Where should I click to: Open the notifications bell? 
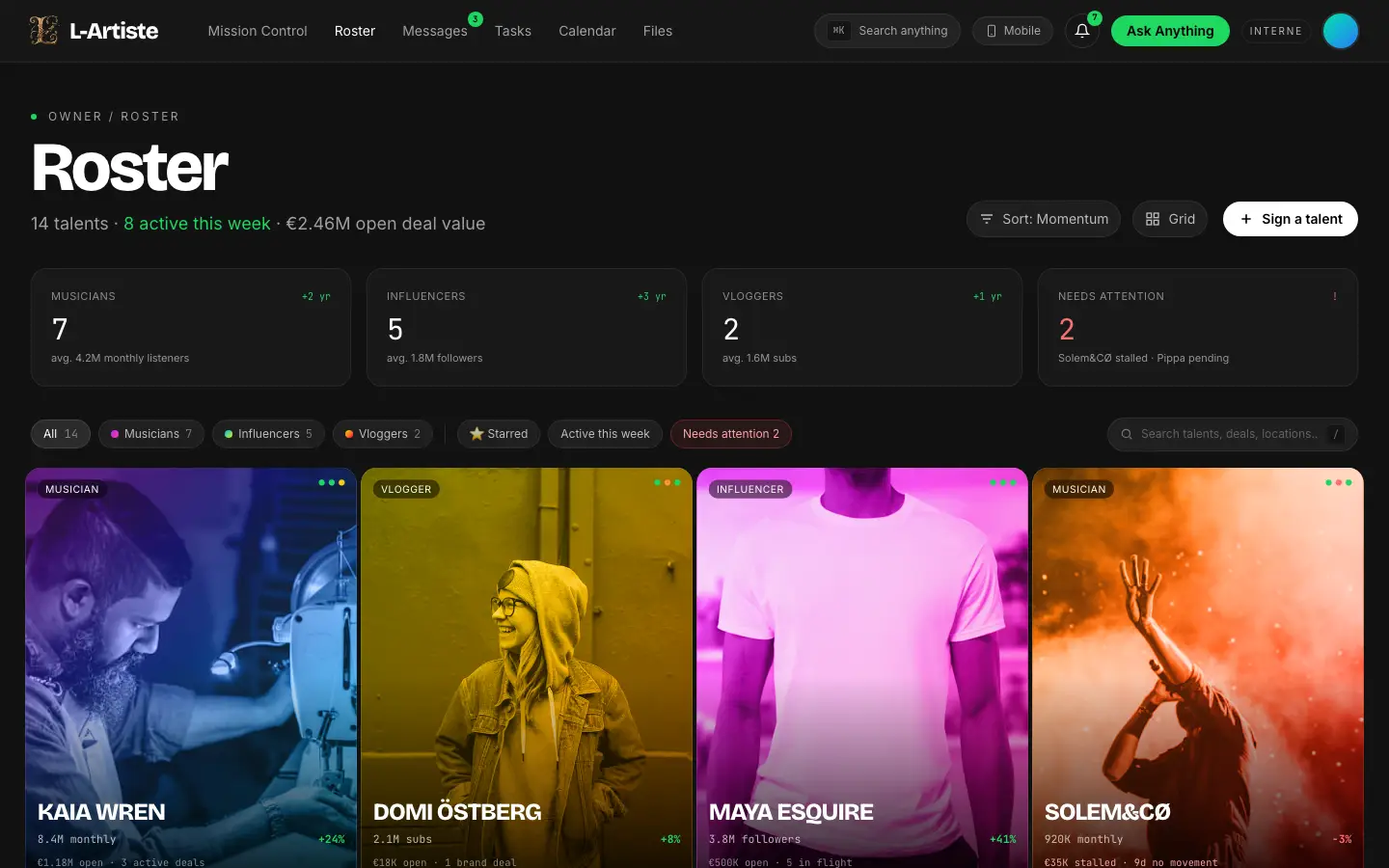(x=1082, y=31)
